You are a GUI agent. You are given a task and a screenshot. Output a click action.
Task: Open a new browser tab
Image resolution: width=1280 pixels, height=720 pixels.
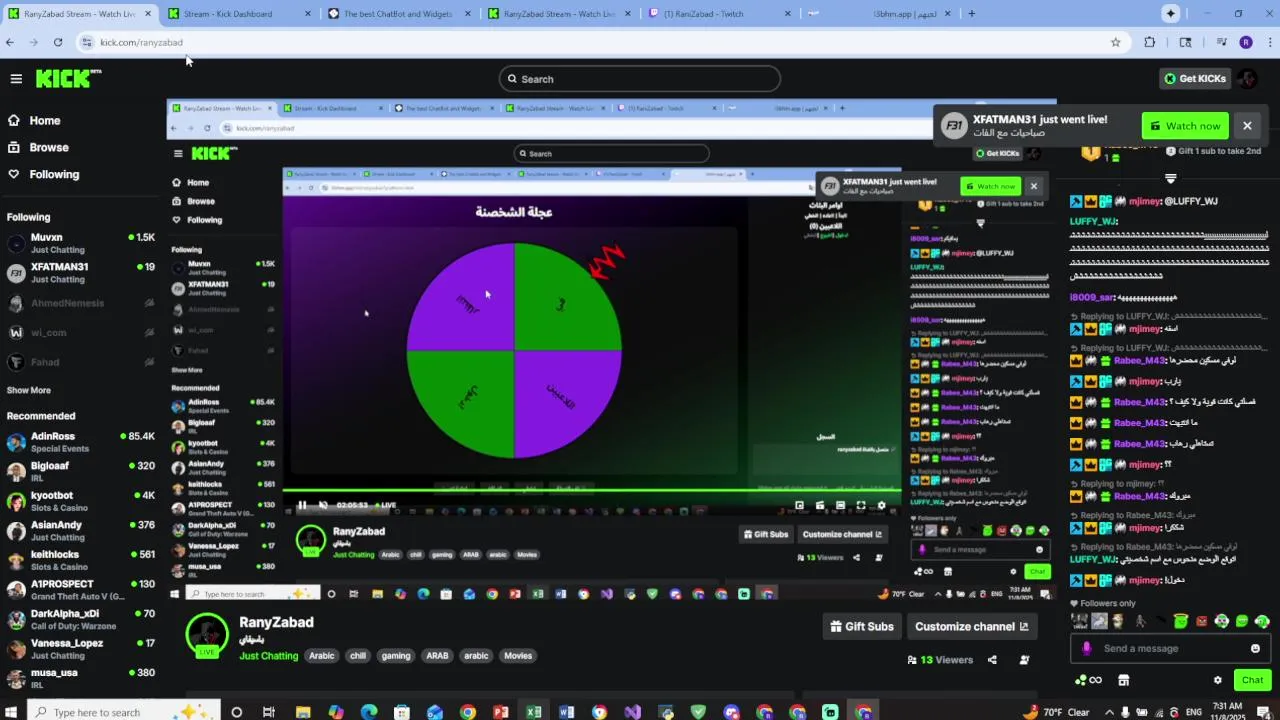pyautogui.click(x=971, y=14)
